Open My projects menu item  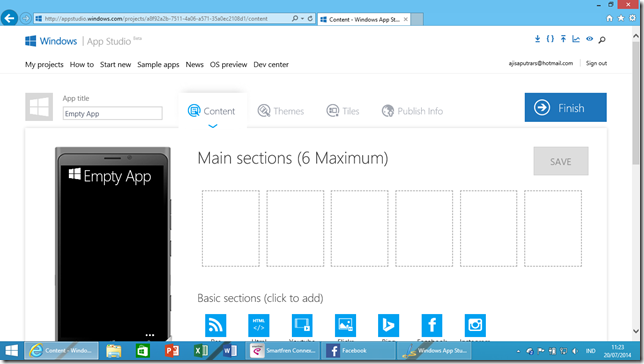tap(44, 65)
